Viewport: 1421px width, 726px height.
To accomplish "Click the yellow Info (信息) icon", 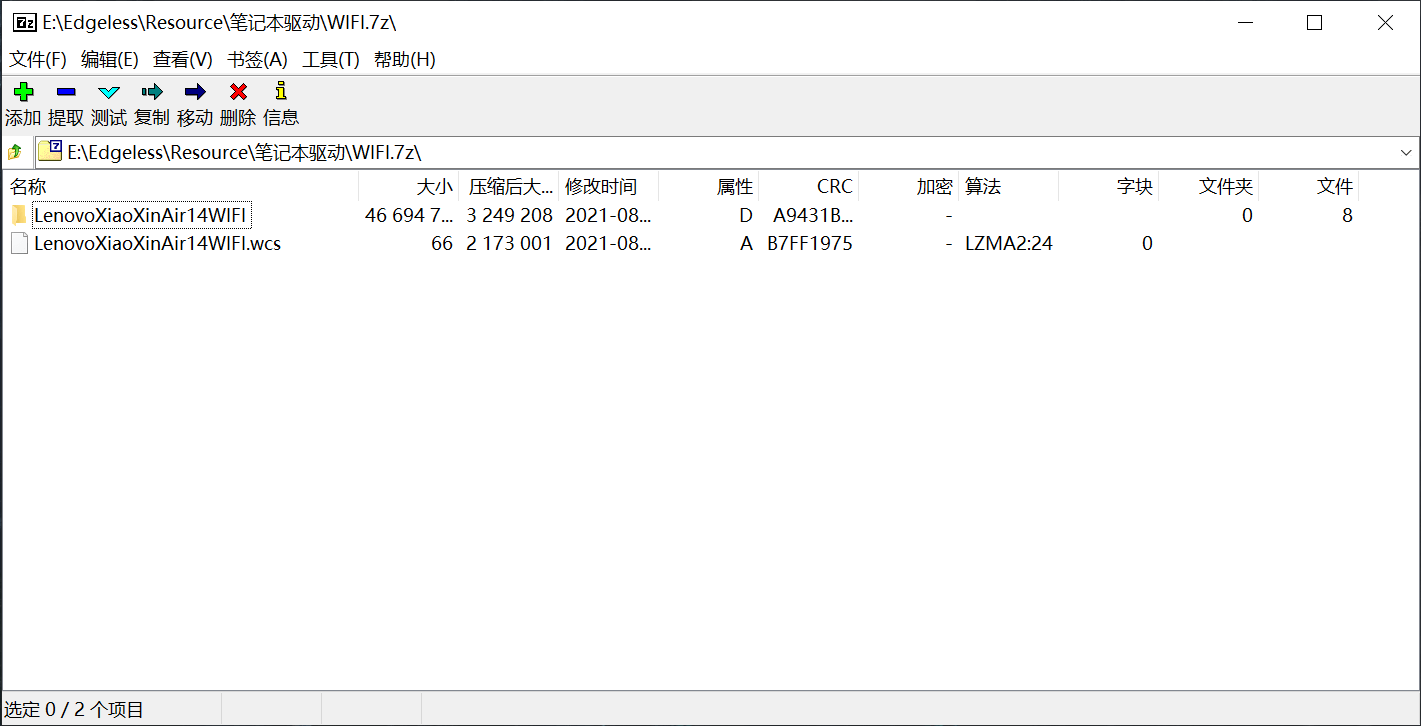I will pyautogui.click(x=281, y=91).
